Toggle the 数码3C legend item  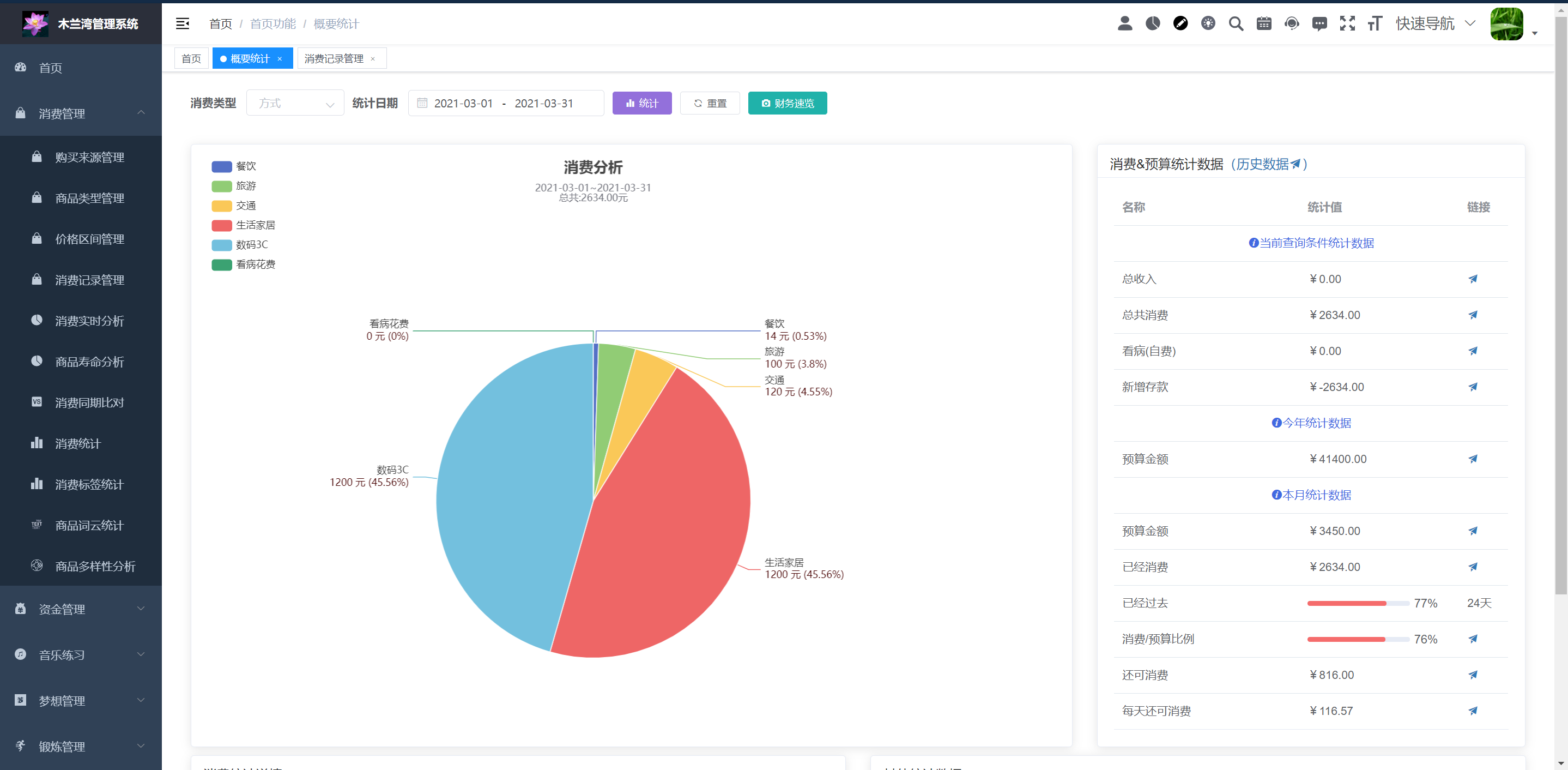point(240,244)
